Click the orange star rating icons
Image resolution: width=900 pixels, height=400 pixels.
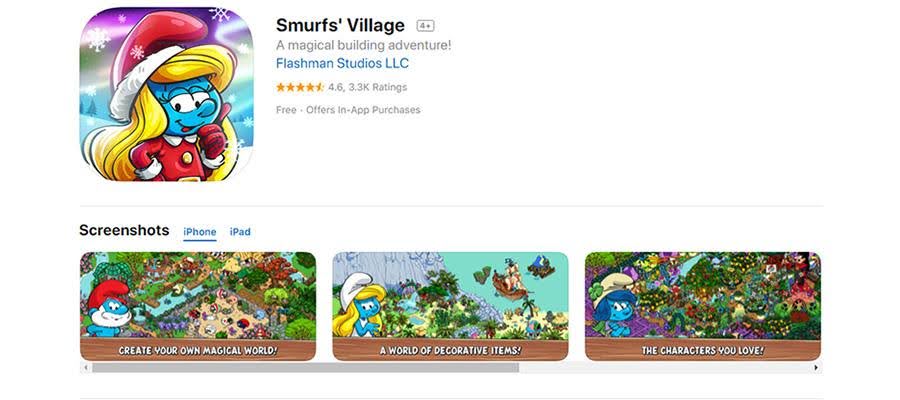300,87
